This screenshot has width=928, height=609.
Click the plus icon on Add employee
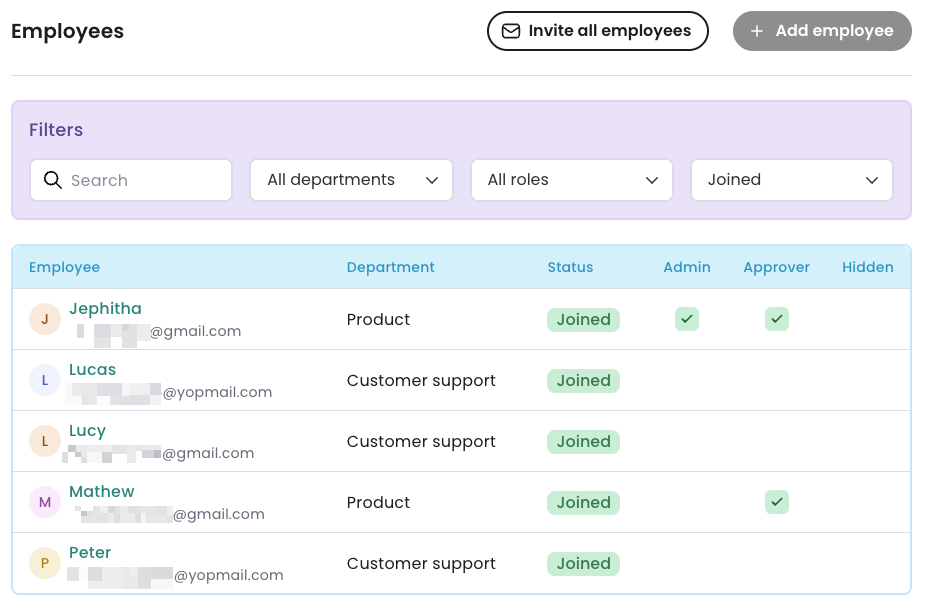pyautogui.click(x=757, y=31)
